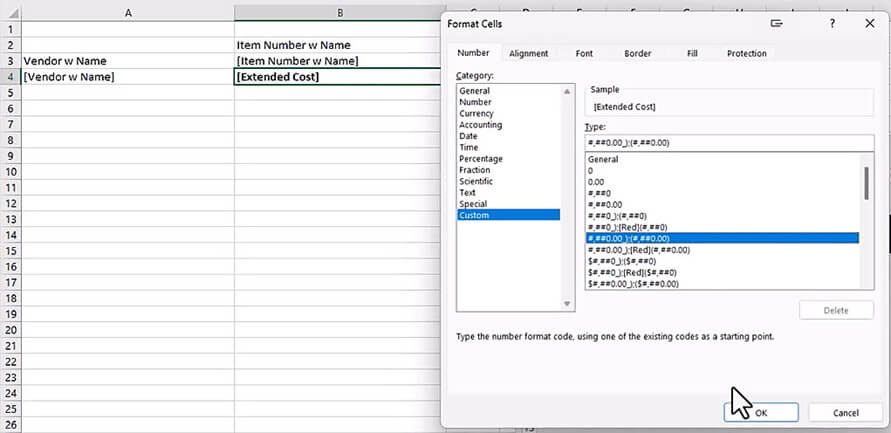Click the Help question mark icon
Image resolution: width=891 pixels, height=433 pixels.
coord(832,23)
